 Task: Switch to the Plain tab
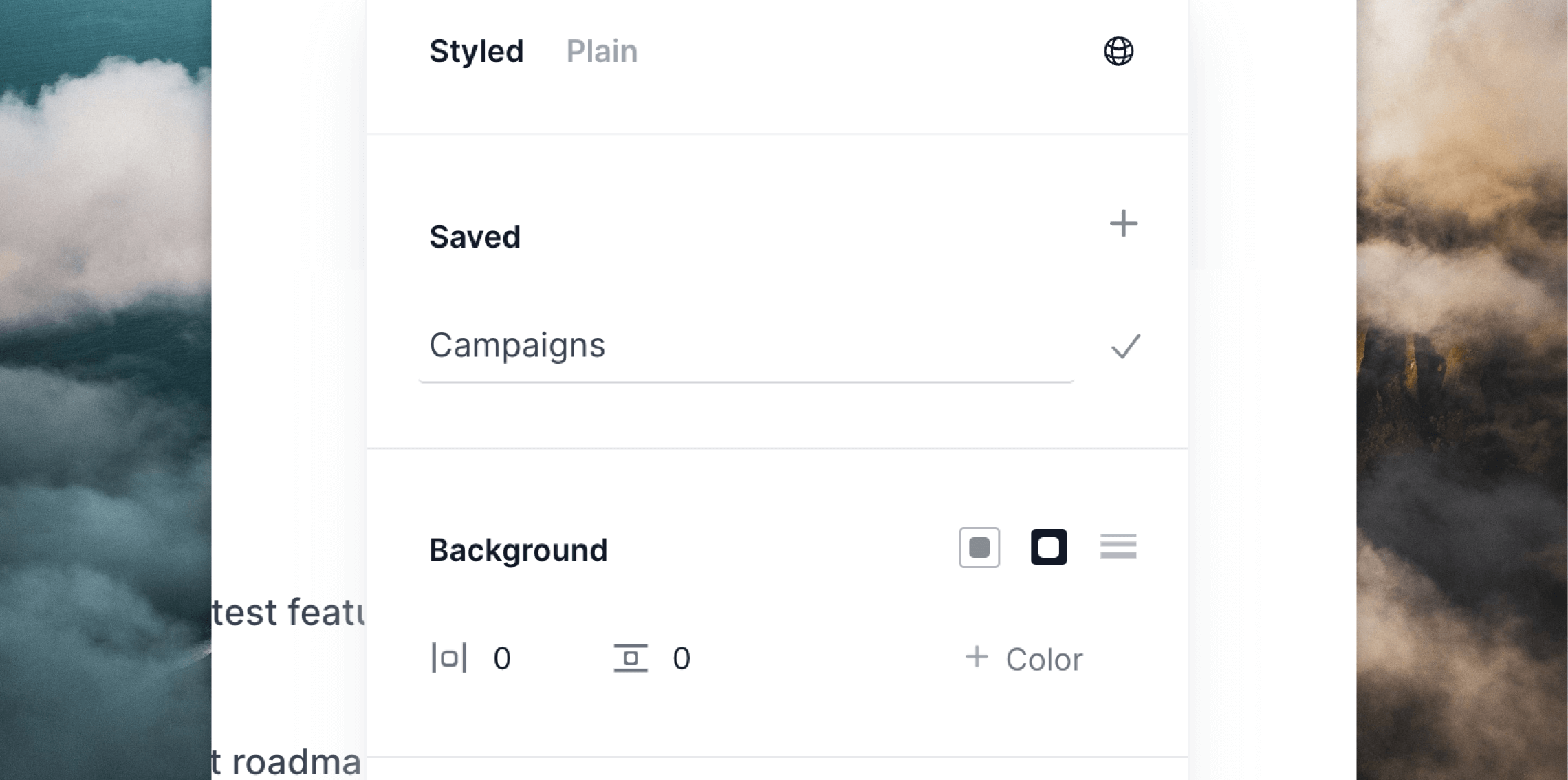tap(602, 52)
